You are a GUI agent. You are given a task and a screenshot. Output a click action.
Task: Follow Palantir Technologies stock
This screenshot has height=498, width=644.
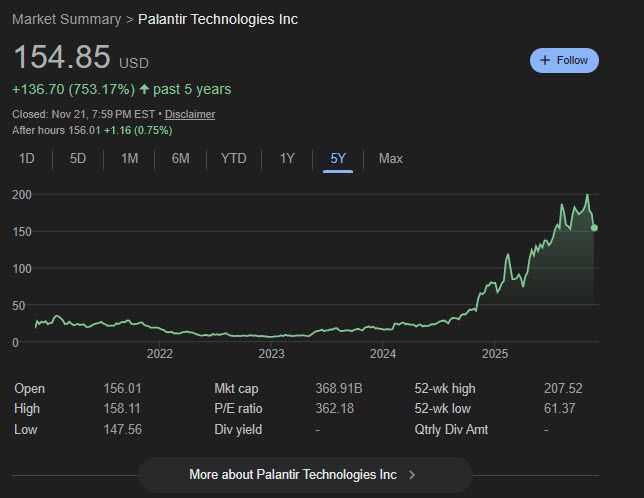pos(564,60)
